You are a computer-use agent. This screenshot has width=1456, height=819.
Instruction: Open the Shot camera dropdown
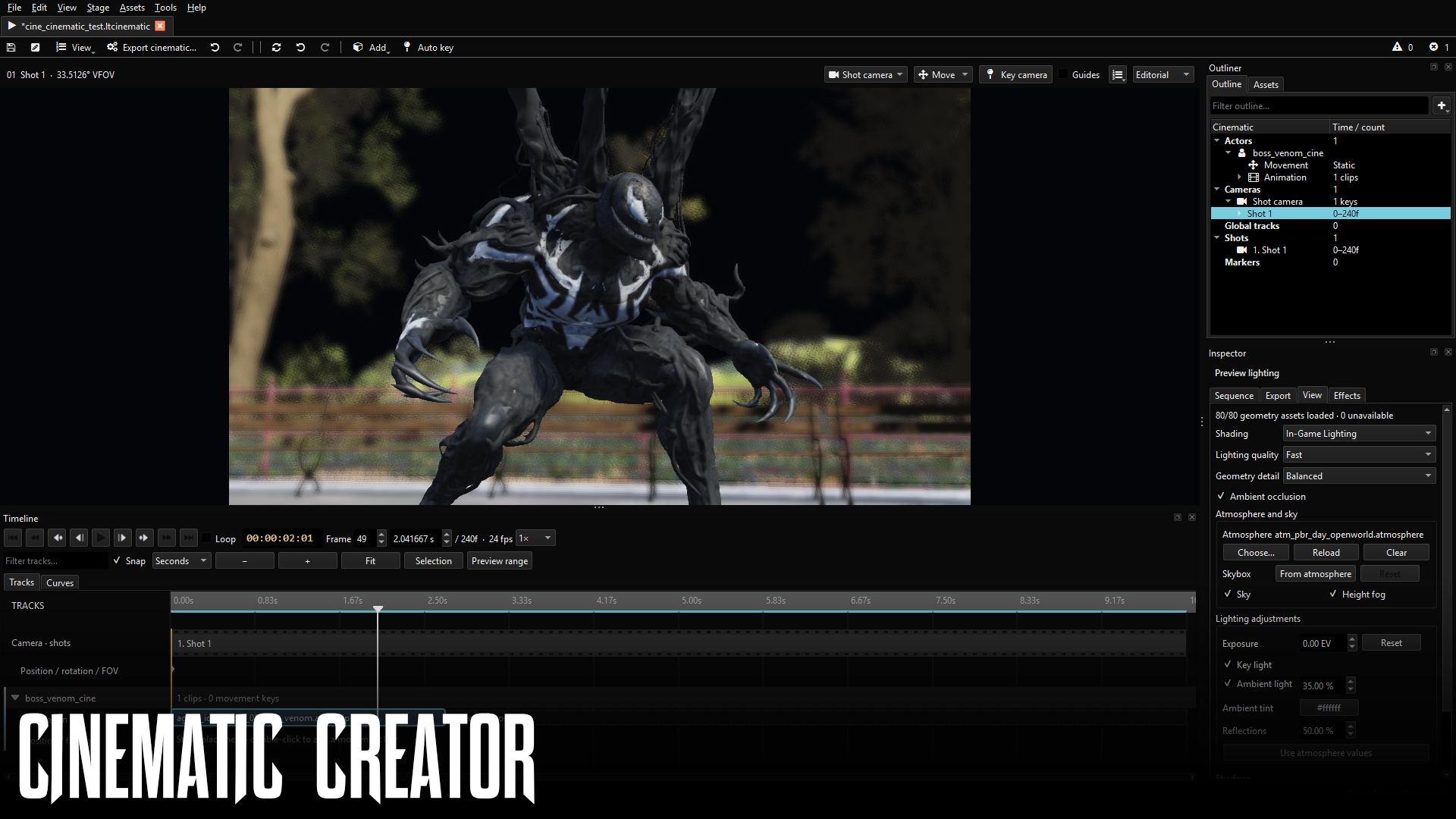click(865, 74)
